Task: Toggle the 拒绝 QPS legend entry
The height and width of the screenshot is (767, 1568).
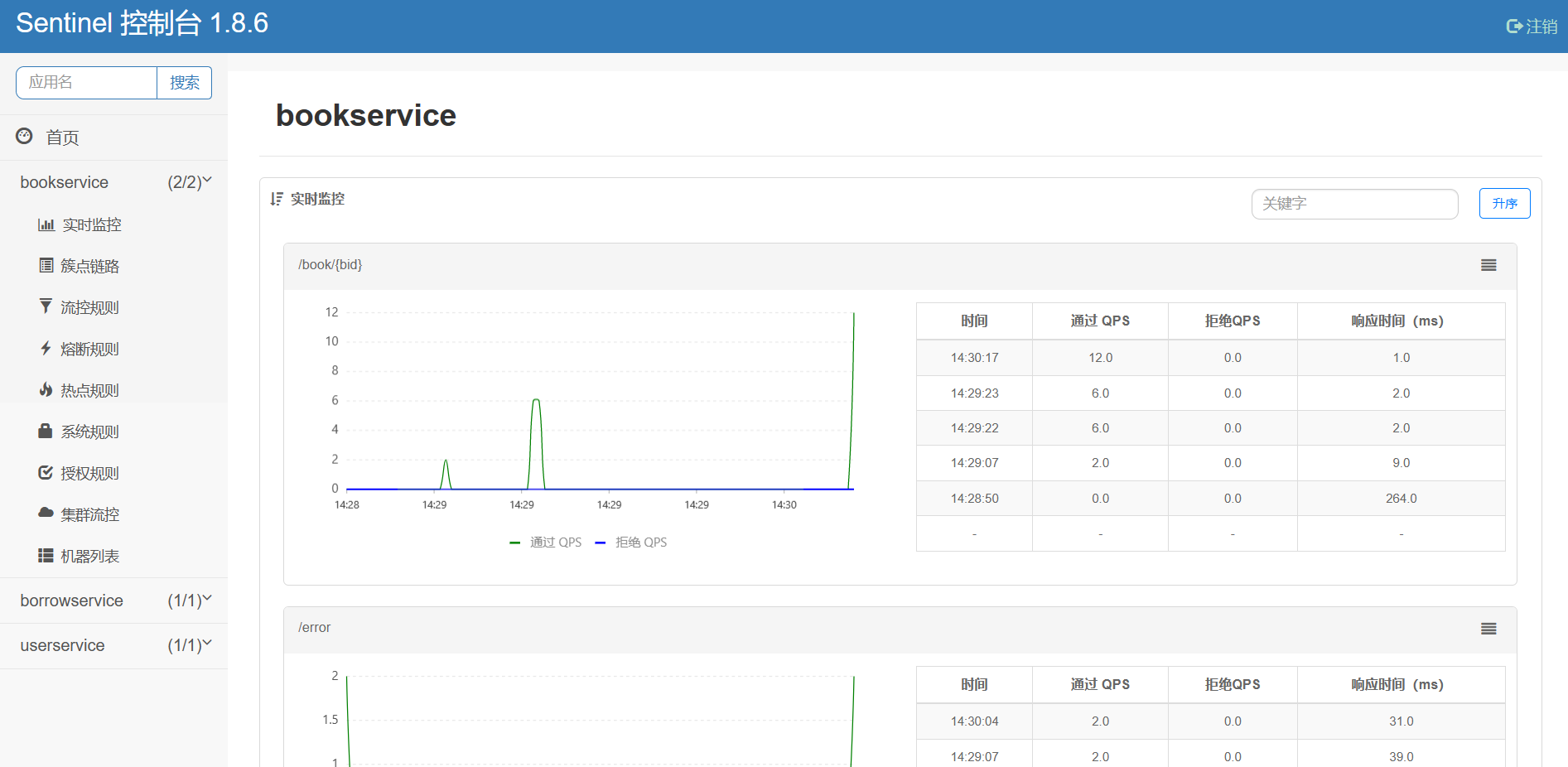Action: point(632,542)
